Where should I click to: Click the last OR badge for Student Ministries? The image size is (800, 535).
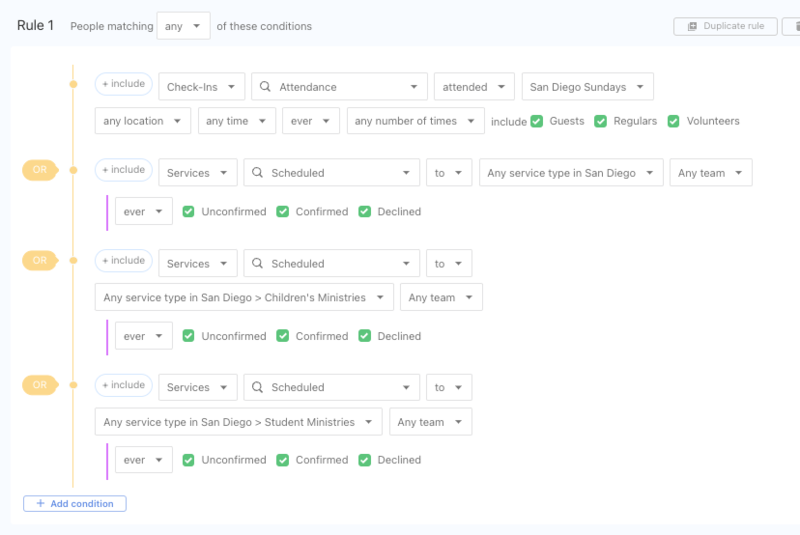click(40, 385)
